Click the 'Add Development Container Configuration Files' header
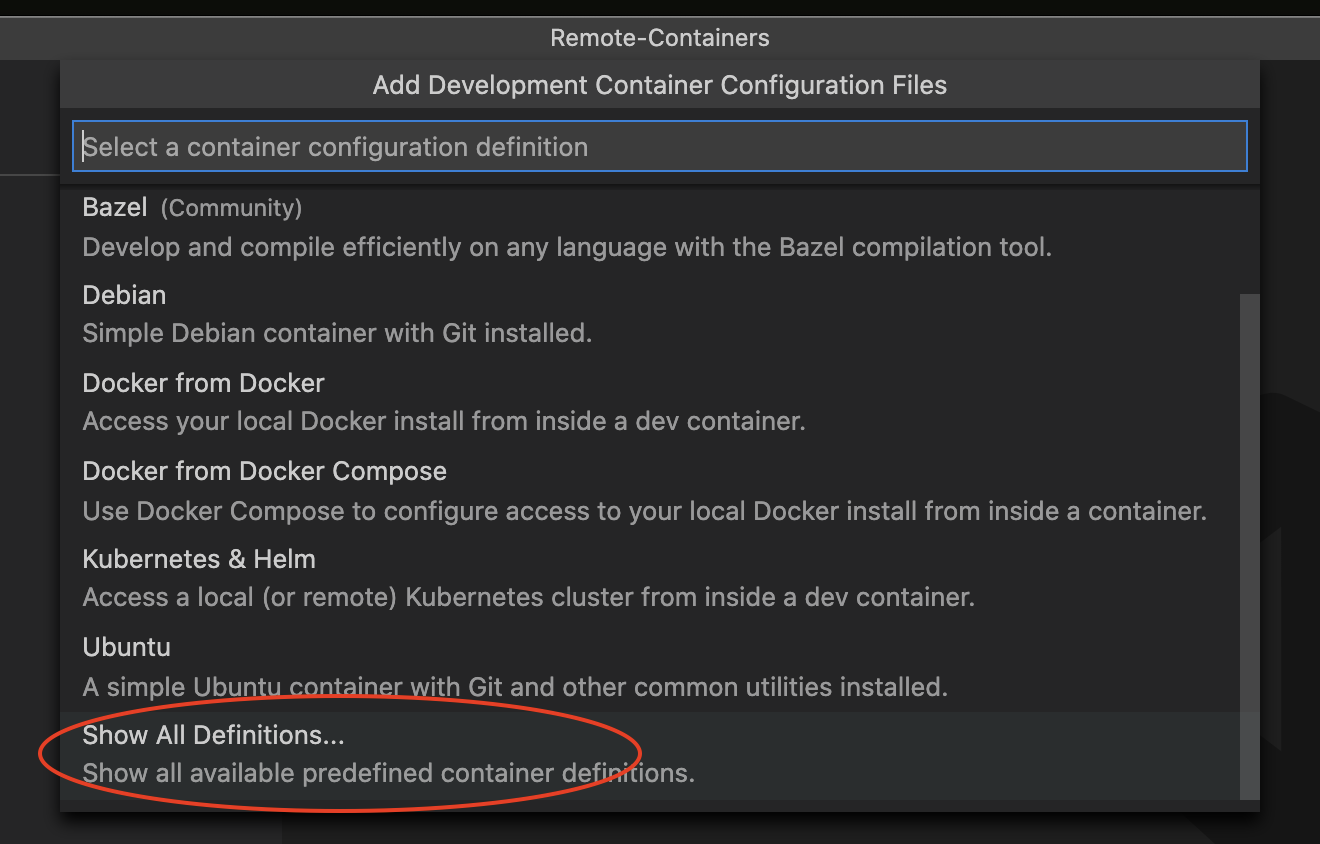 coord(660,85)
